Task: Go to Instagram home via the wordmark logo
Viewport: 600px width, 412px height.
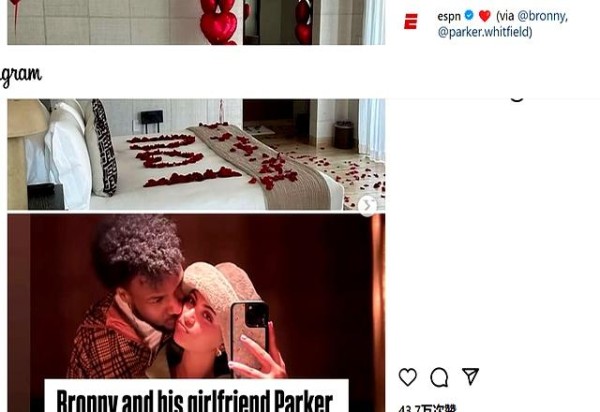Action: [20, 75]
